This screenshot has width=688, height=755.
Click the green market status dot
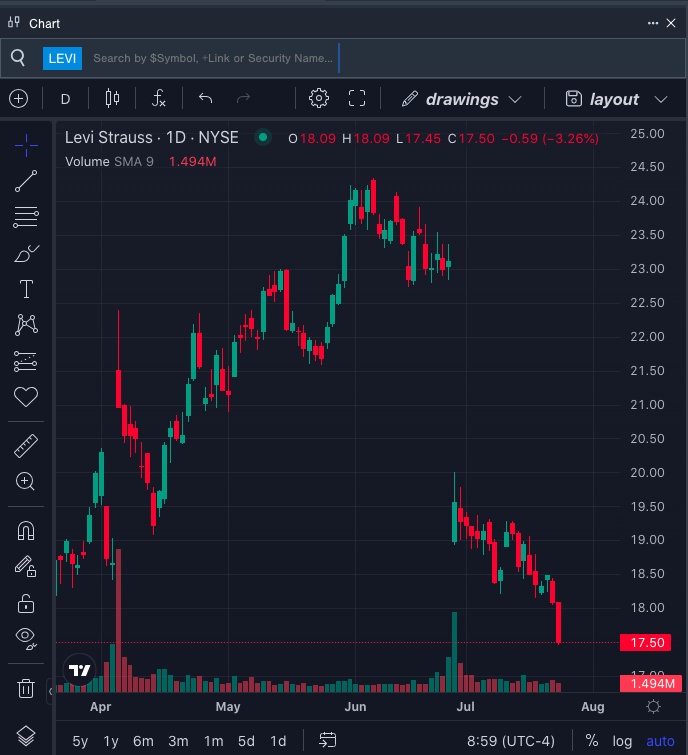click(x=263, y=137)
